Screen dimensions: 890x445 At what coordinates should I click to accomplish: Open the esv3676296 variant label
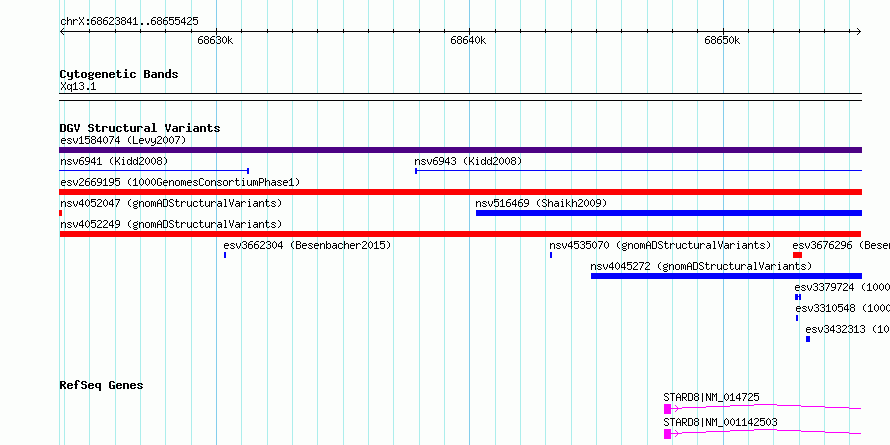point(841,245)
